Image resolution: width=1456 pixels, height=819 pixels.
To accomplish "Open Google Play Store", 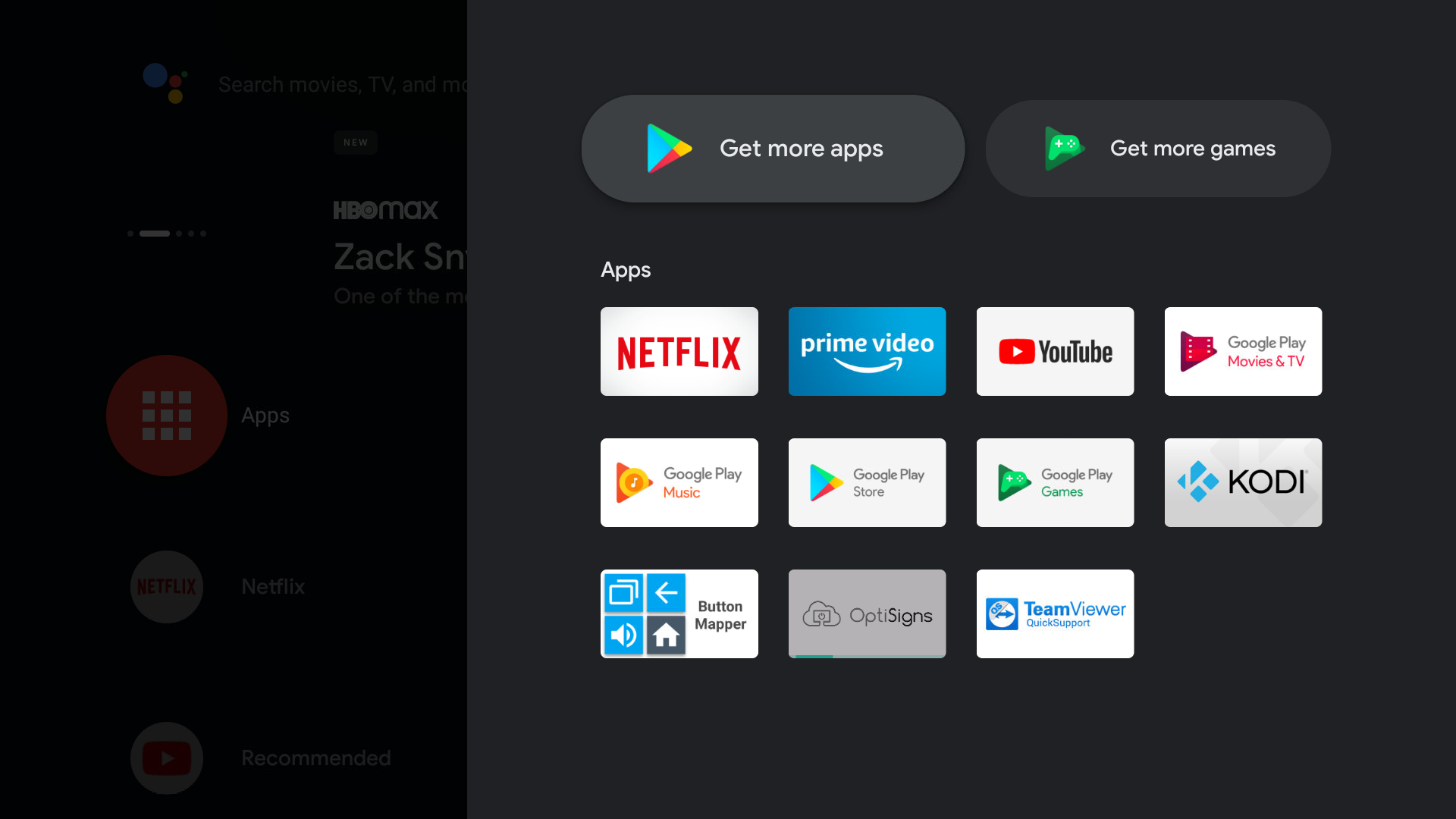I will click(x=867, y=482).
